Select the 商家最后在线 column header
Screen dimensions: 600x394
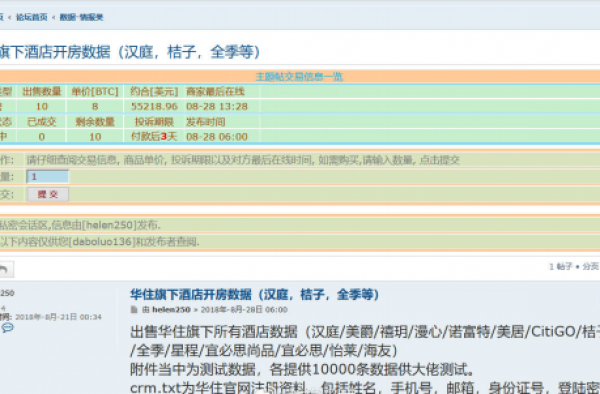(x=215, y=91)
